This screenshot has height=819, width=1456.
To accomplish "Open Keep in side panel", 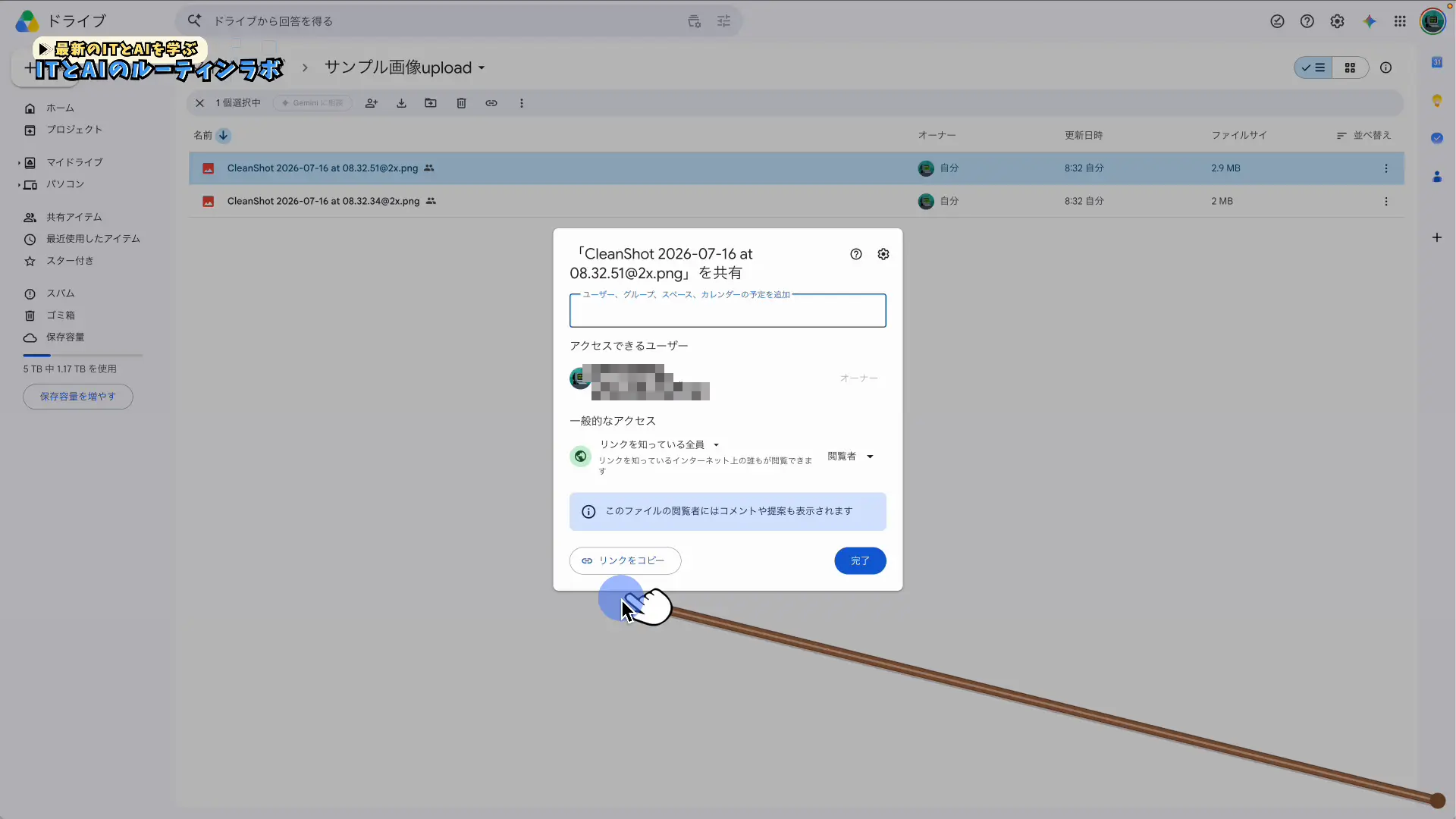I will pyautogui.click(x=1436, y=100).
